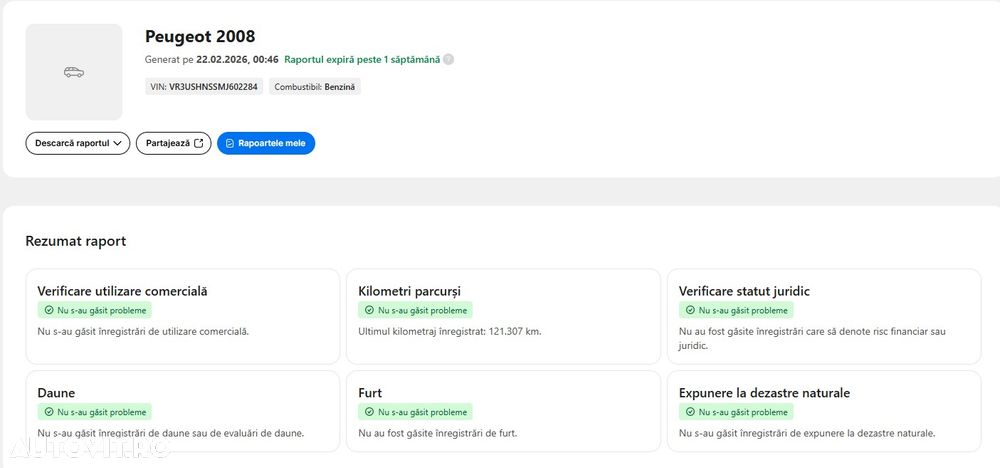Click the check icon under Kilometri parcurși
The image size is (1000, 468).
369,311
